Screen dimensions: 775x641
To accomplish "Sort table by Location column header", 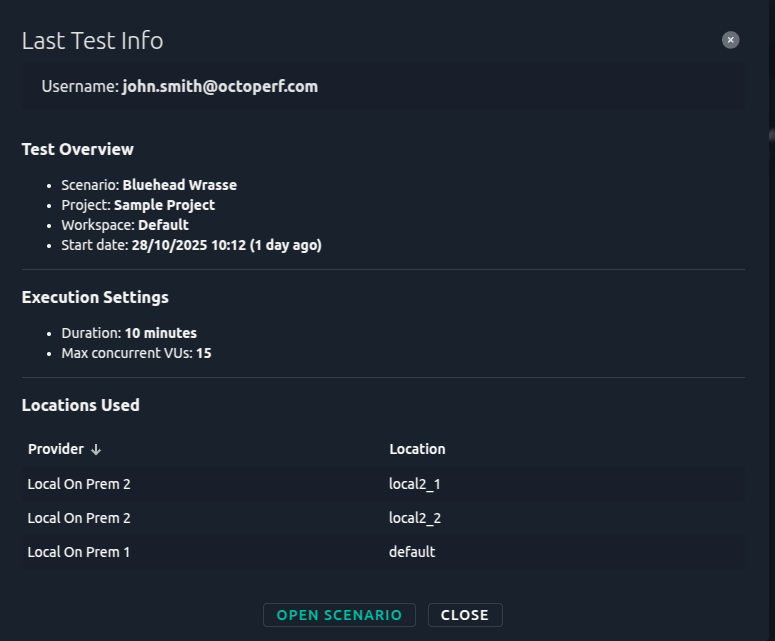I will tap(417, 450).
